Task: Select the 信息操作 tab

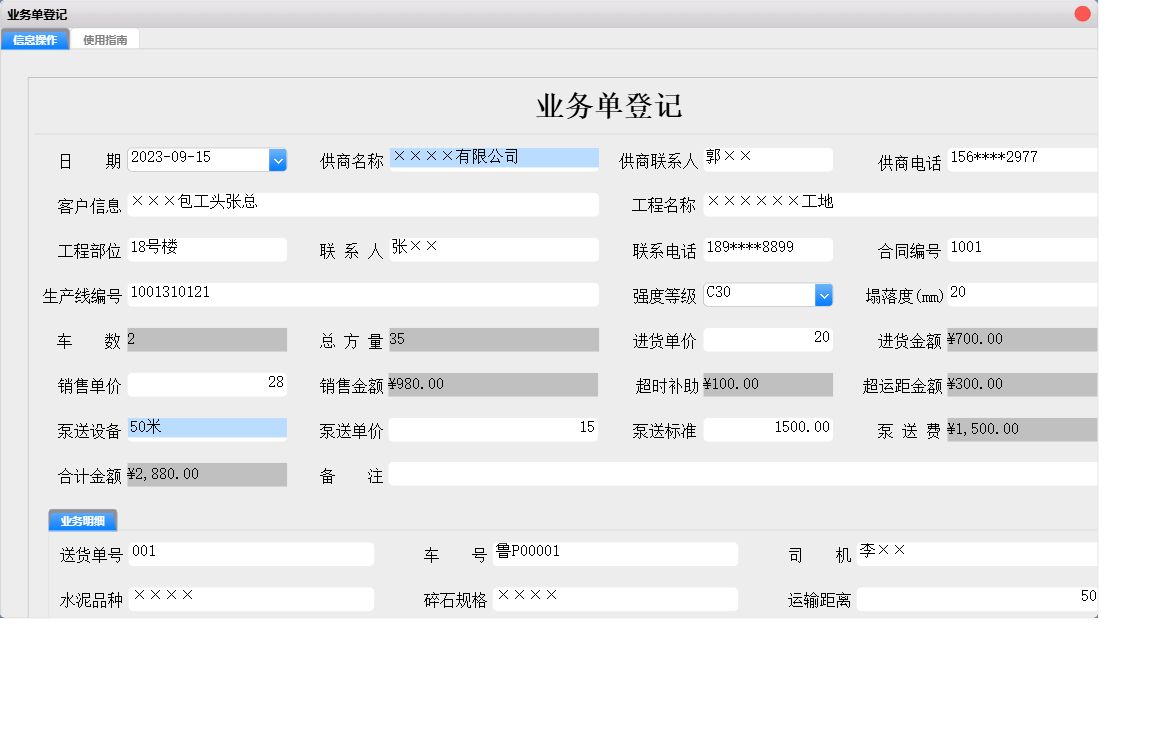Action: pos(35,38)
